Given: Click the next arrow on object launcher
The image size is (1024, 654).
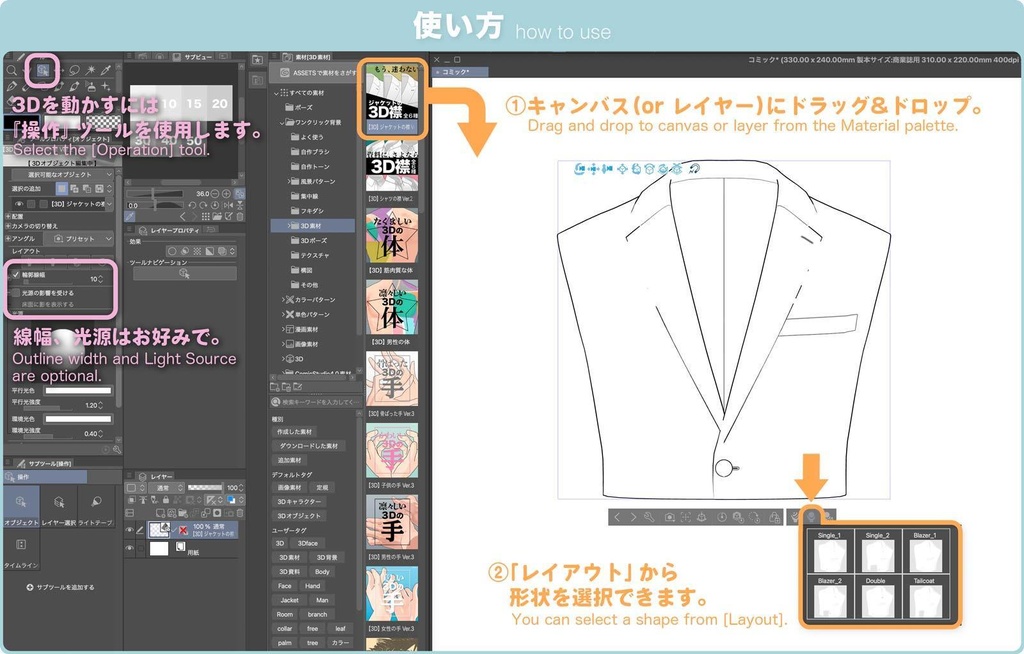Looking at the screenshot, I should pos(633,517).
